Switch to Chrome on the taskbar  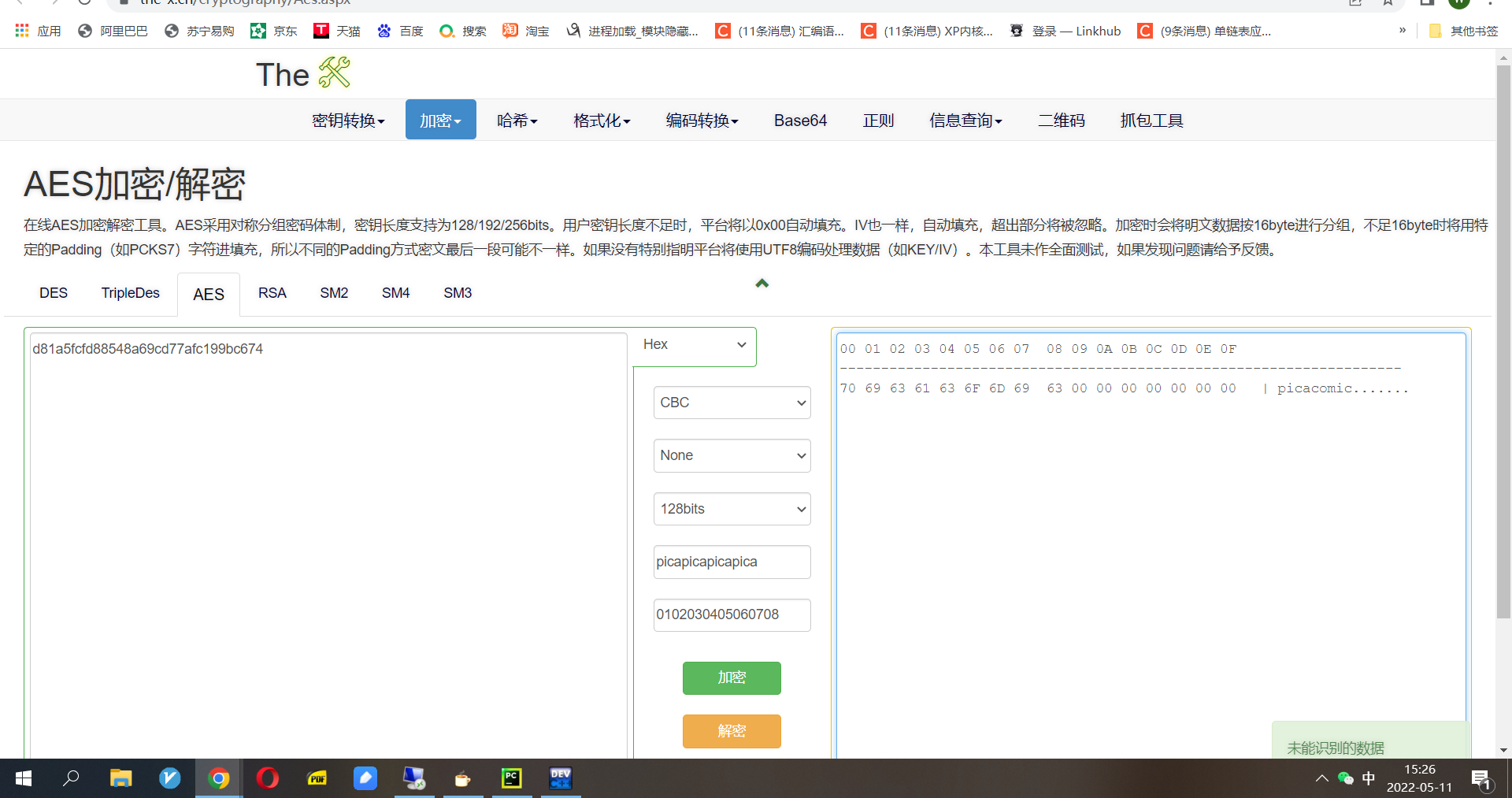(219, 778)
